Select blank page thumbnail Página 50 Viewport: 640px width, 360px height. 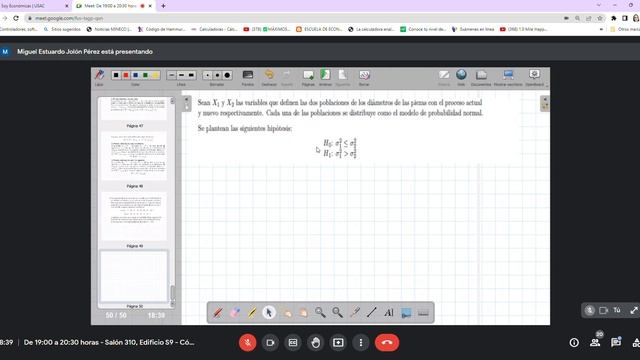pyautogui.click(x=134, y=276)
